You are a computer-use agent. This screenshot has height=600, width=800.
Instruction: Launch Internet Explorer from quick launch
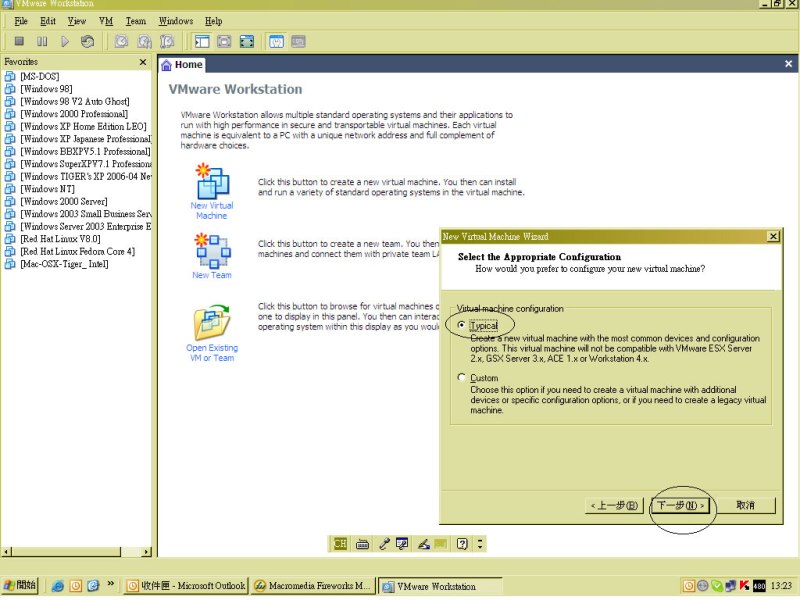click(58, 586)
